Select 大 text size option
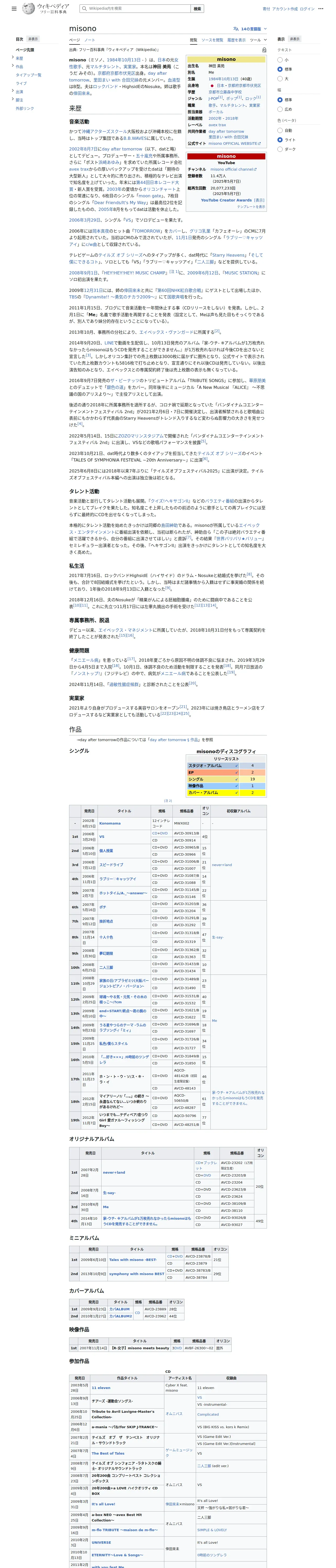336x1568 pixels. click(x=280, y=78)
